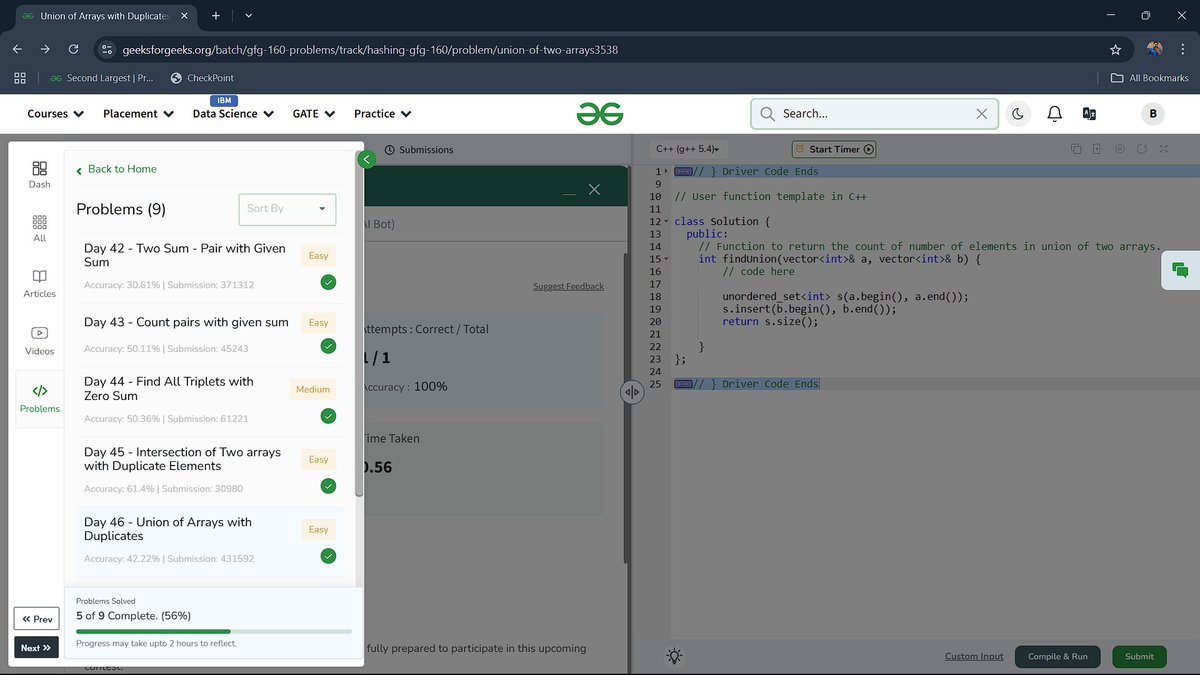The width and height of the screenshot is (1200, 675).
Task: Reload the browser page
Action: [x=73, y=49]
